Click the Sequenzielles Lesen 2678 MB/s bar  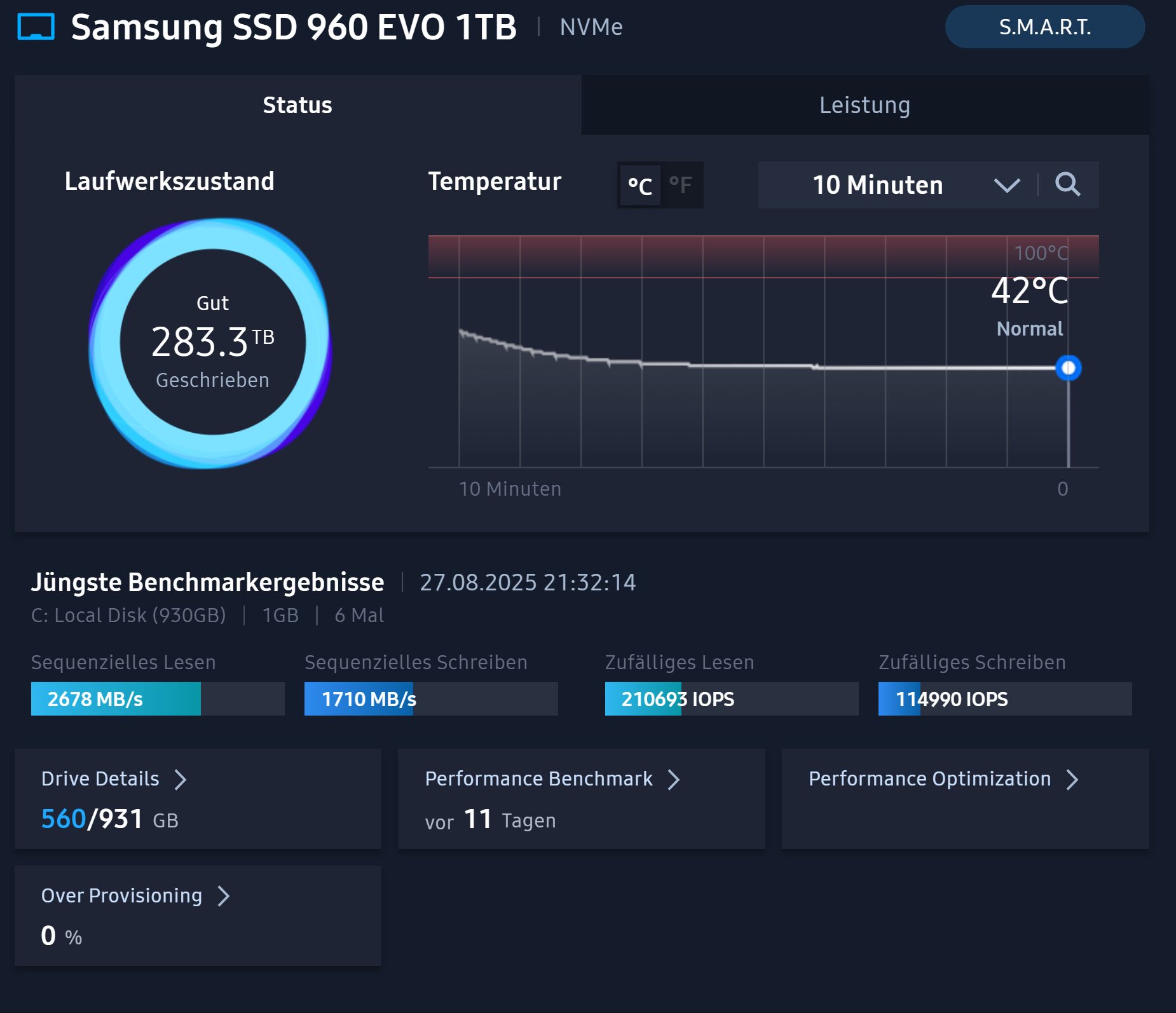tap(158, 698)
